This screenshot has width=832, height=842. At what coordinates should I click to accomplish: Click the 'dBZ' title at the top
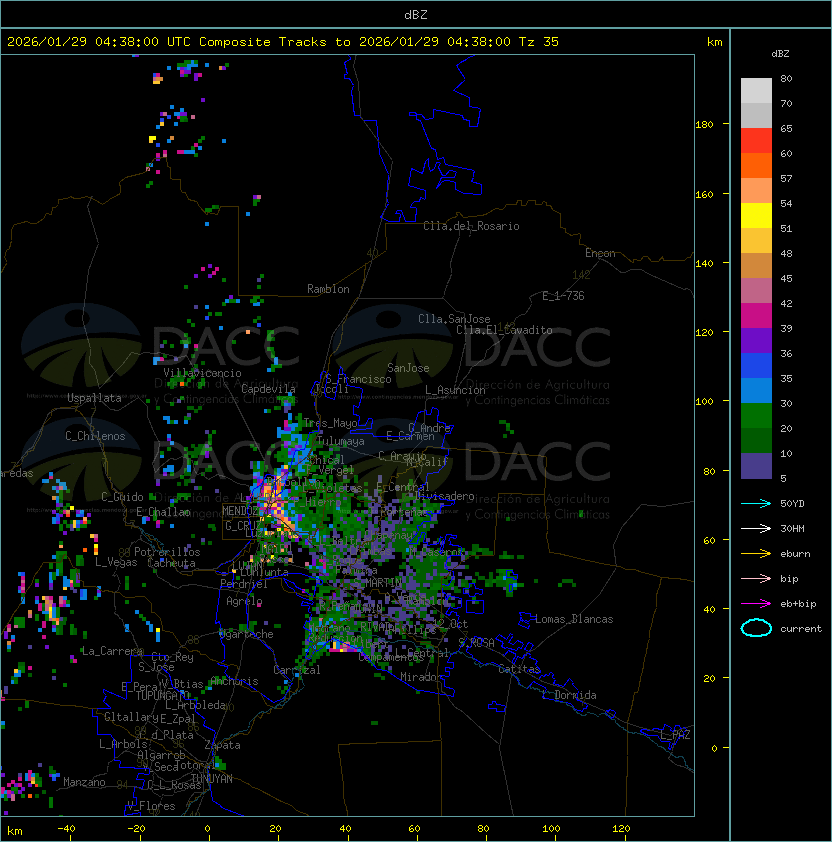416,14
